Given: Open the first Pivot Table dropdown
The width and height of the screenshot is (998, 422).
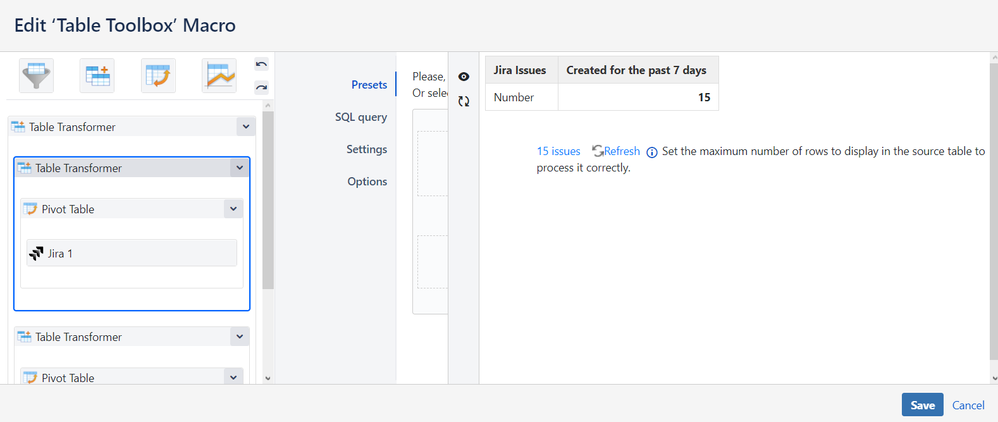Looking at the screenshot, I should 233,209.
